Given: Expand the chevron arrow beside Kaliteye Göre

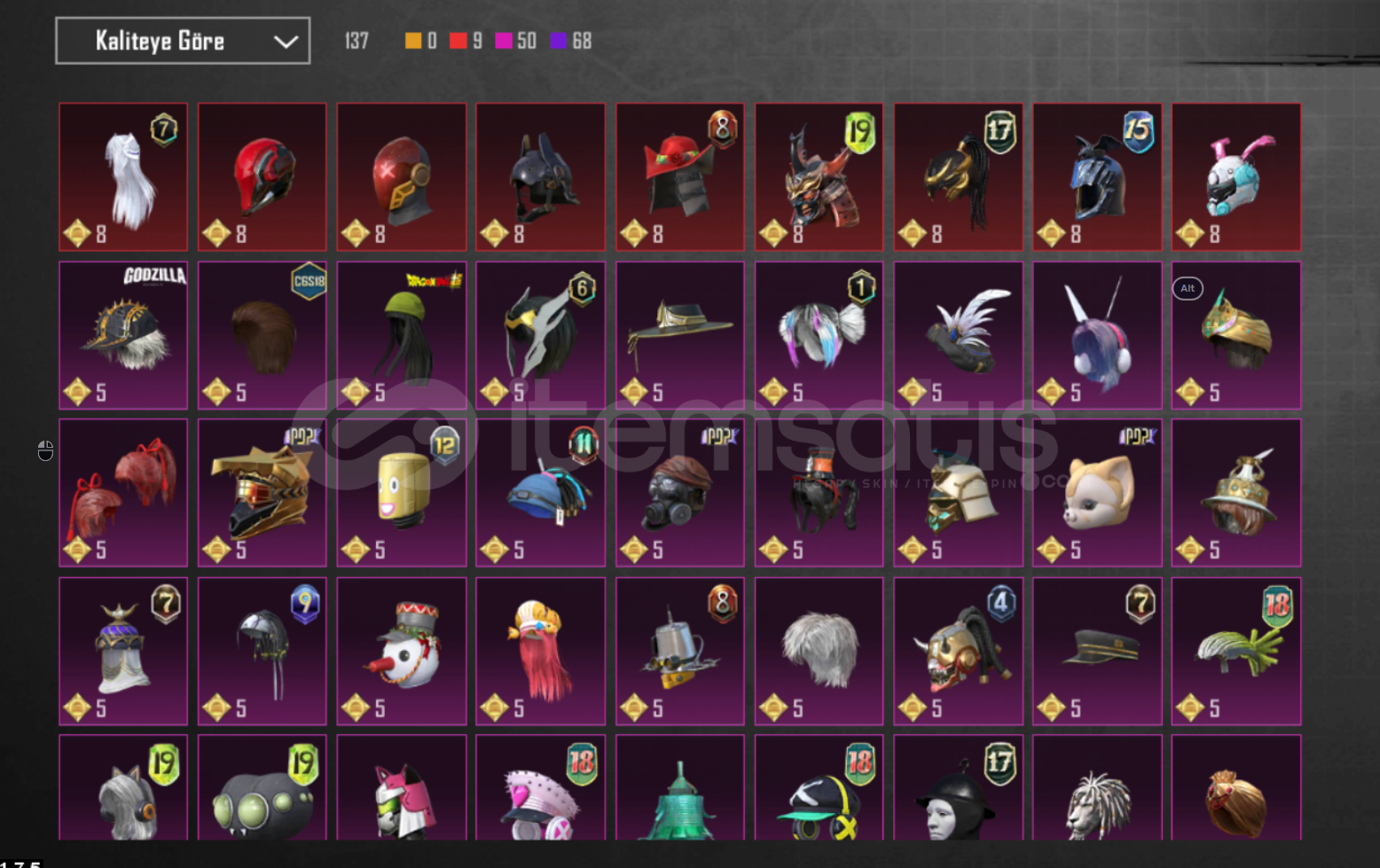Looking at the screenshot, I should [286, 42].
